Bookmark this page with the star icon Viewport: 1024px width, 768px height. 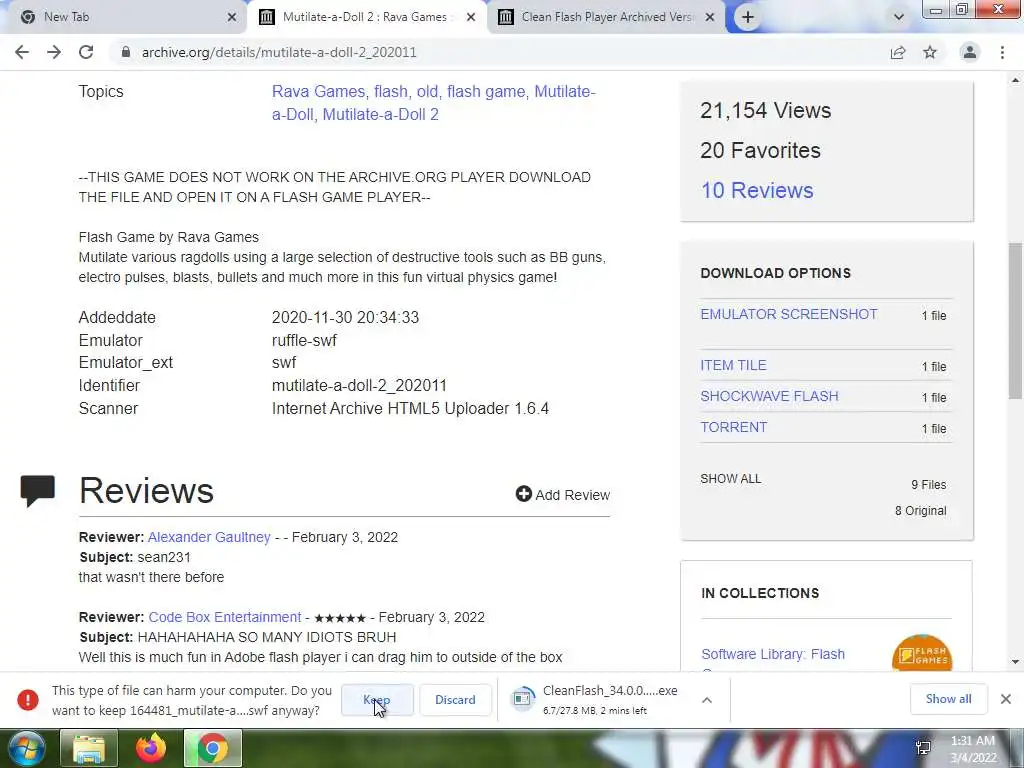(x=930, y=52)
